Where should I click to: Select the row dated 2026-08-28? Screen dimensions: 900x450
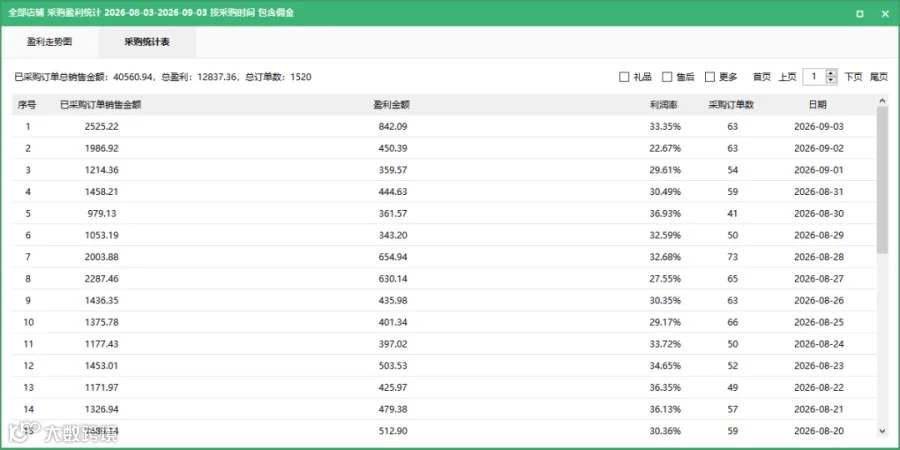pos(445,257)
